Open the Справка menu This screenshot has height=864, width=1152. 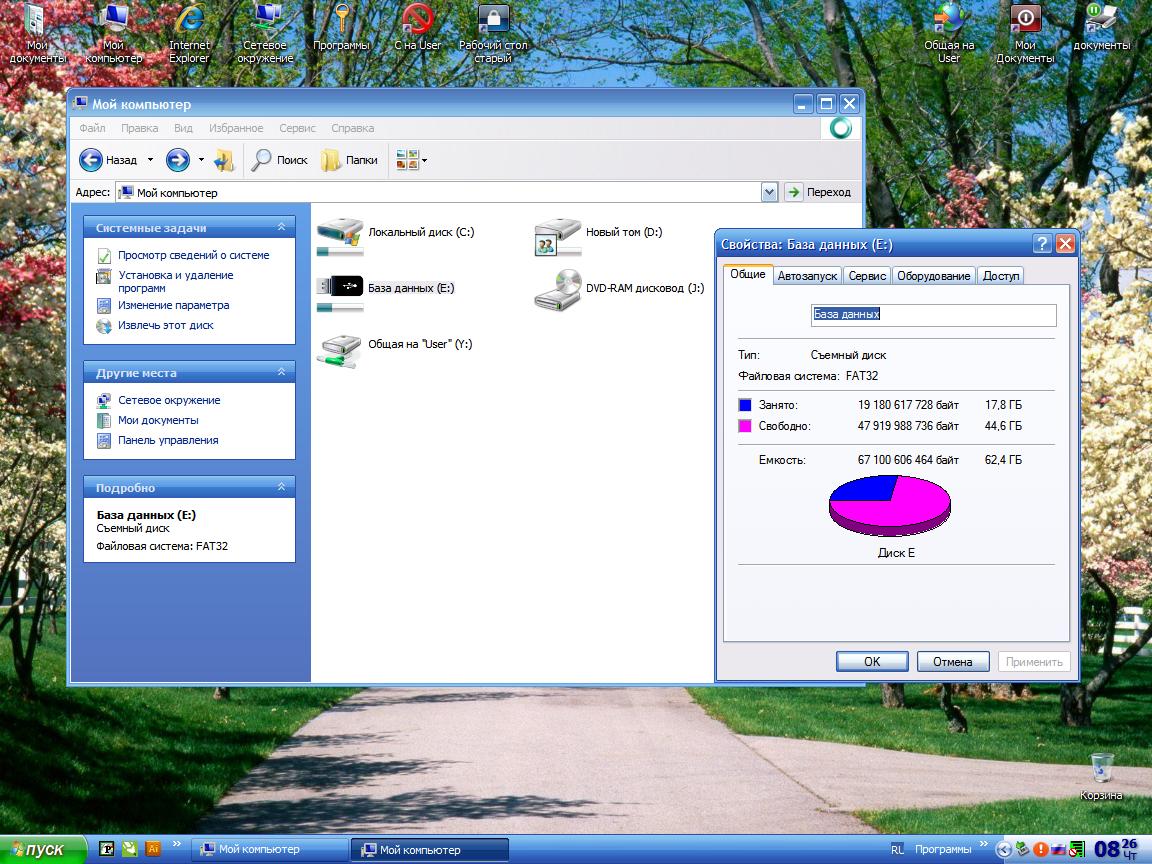click(x=353, y=128)
